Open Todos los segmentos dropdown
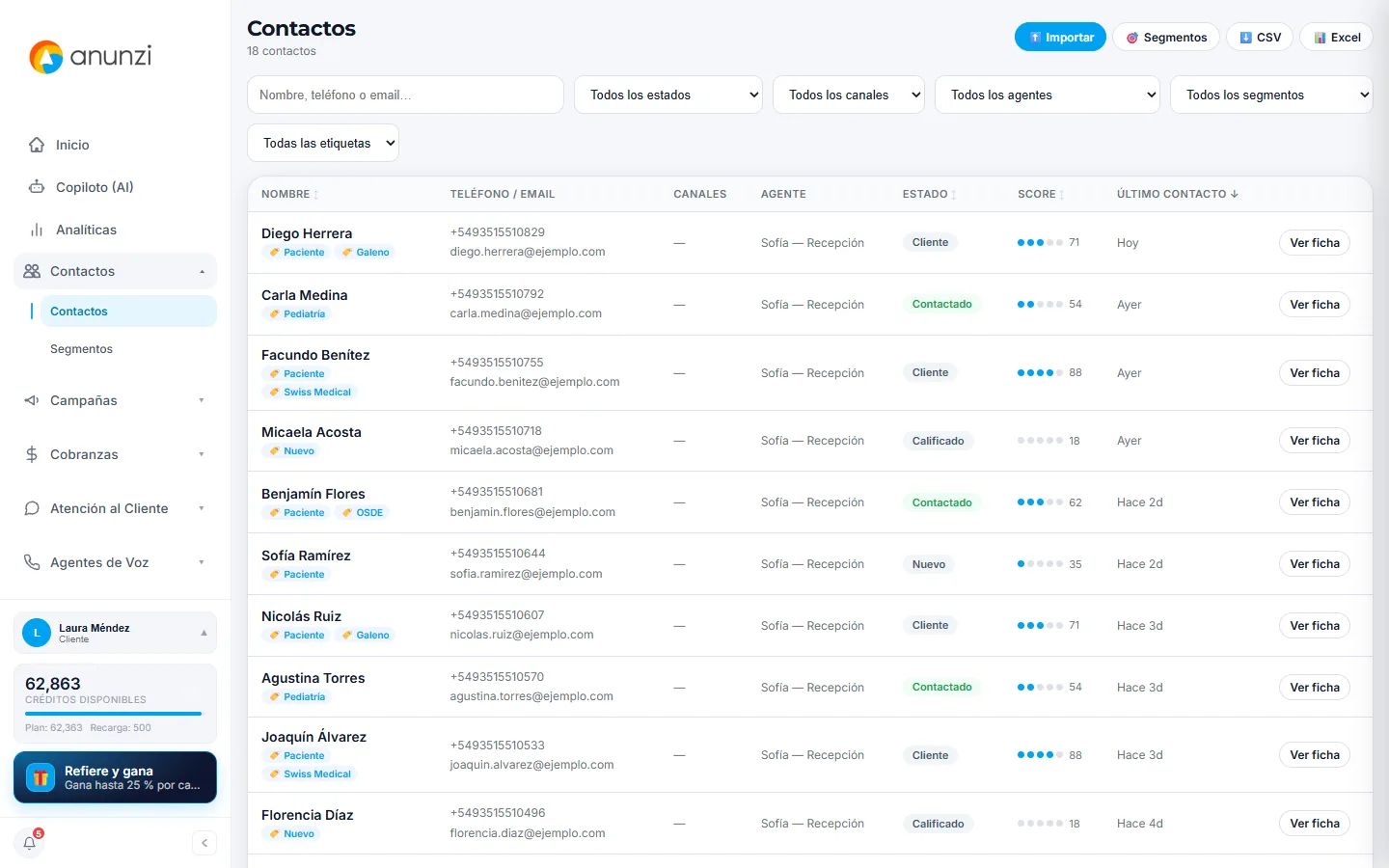This screenshot has width=1389, height=868. click(x=1271, y=95)
